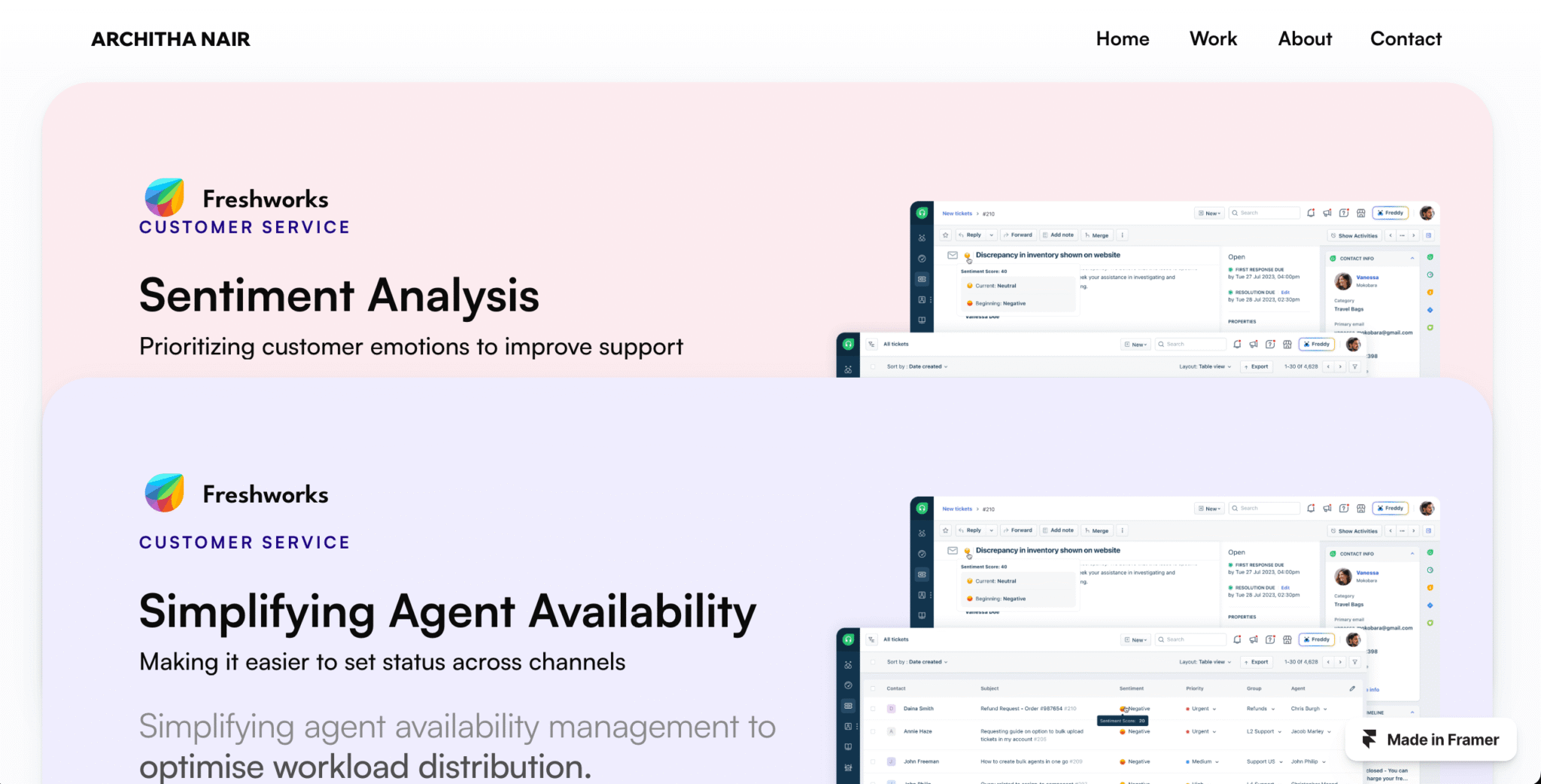1541x784 pixels.
Task: Go to the About page in the navigation
Action: 1305,39
